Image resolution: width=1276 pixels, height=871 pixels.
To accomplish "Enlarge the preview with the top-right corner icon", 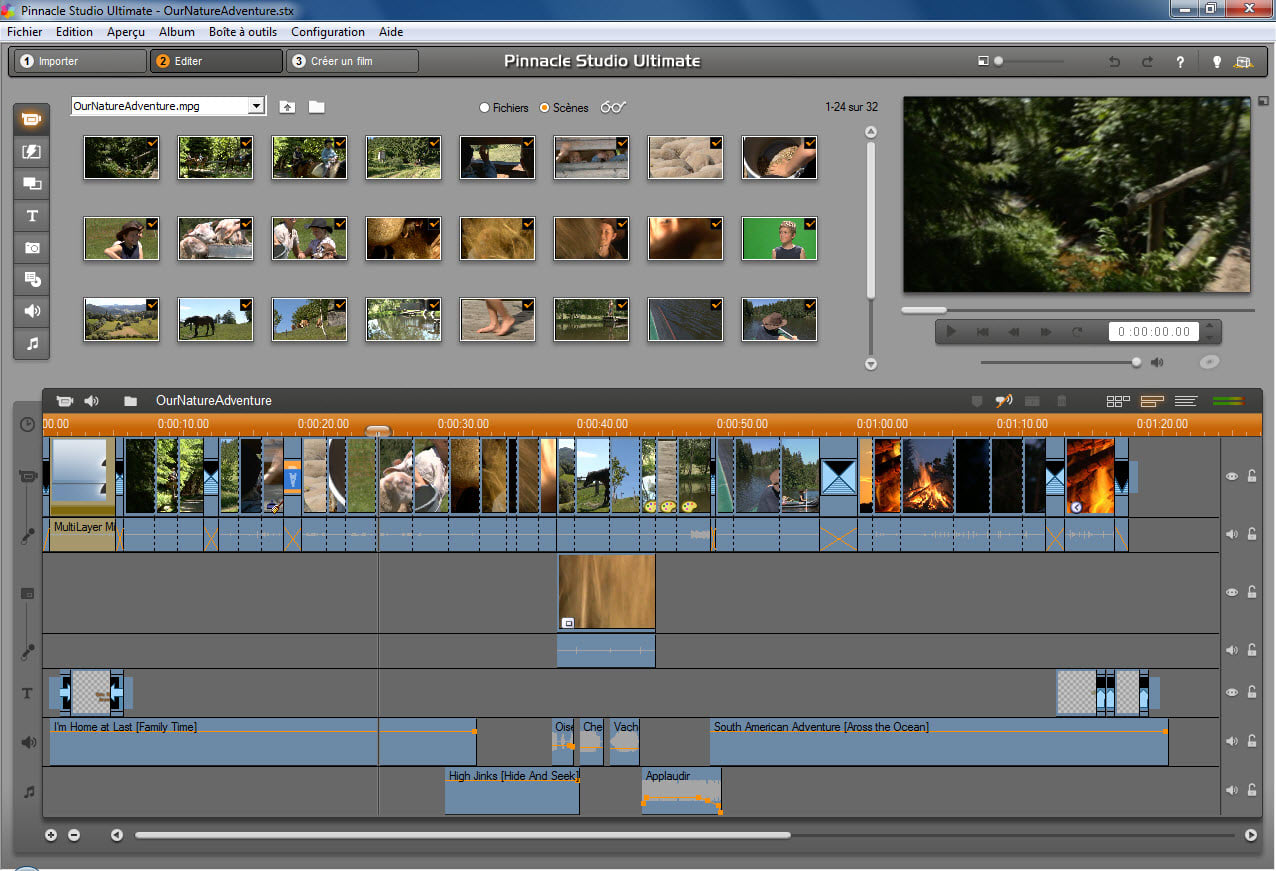I will click(x=1263, y=100).
